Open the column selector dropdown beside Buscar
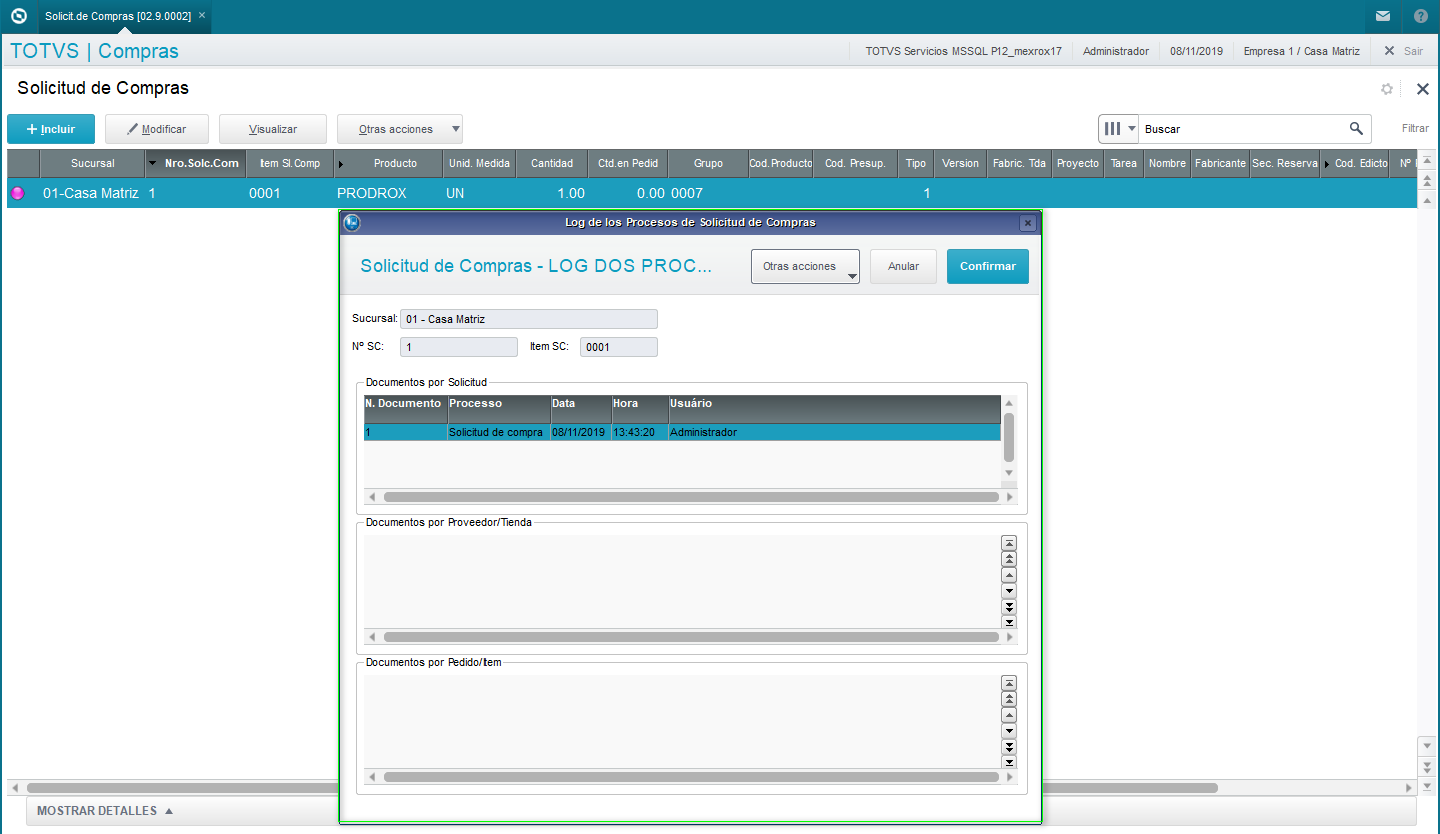The width and height of the screenshot is (1440, 834). click(x=1119, y=129)
